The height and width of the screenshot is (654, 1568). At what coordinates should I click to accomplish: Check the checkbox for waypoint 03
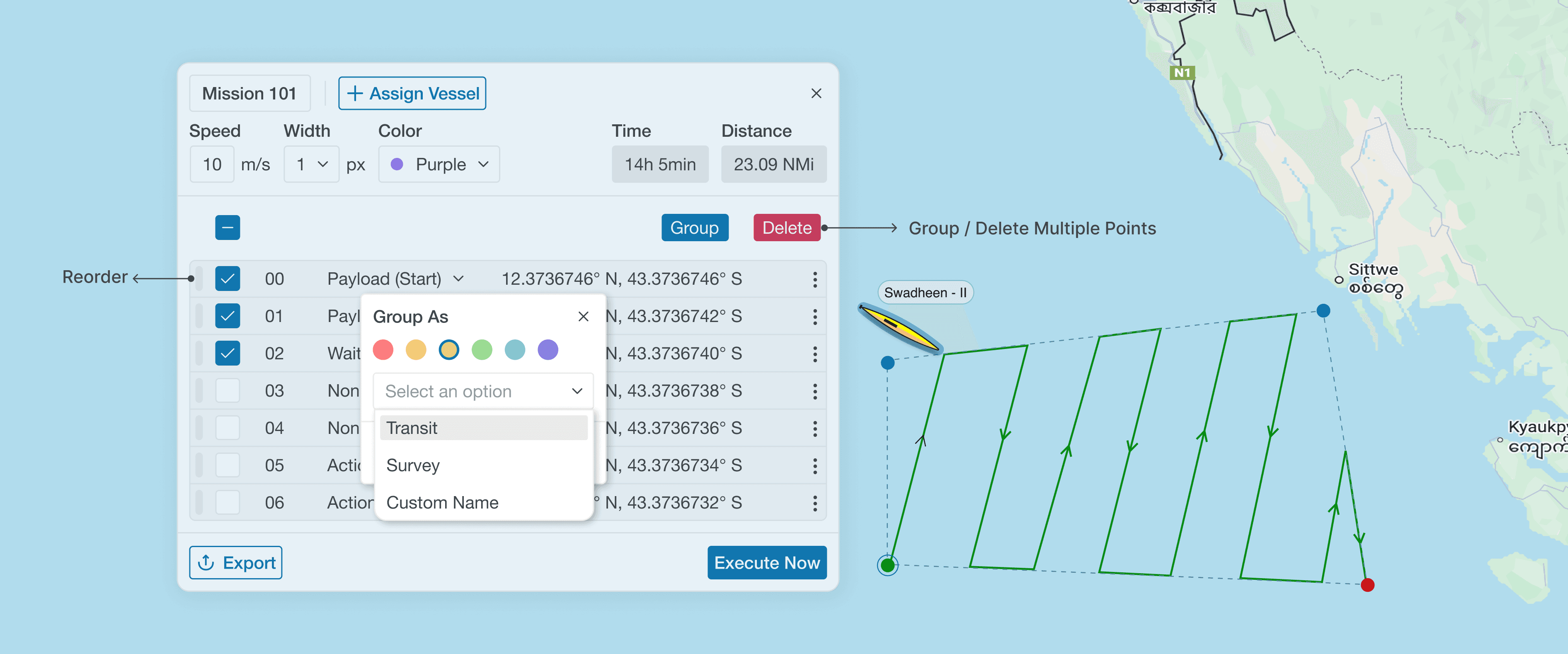point(228,390)
